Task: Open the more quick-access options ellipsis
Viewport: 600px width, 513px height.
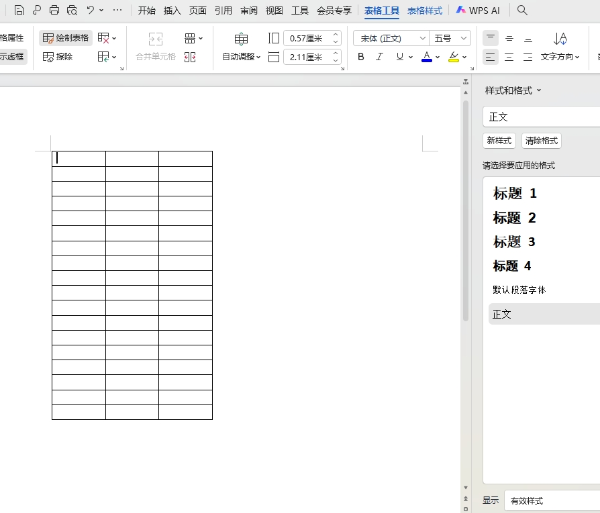Action: point(117,10)
